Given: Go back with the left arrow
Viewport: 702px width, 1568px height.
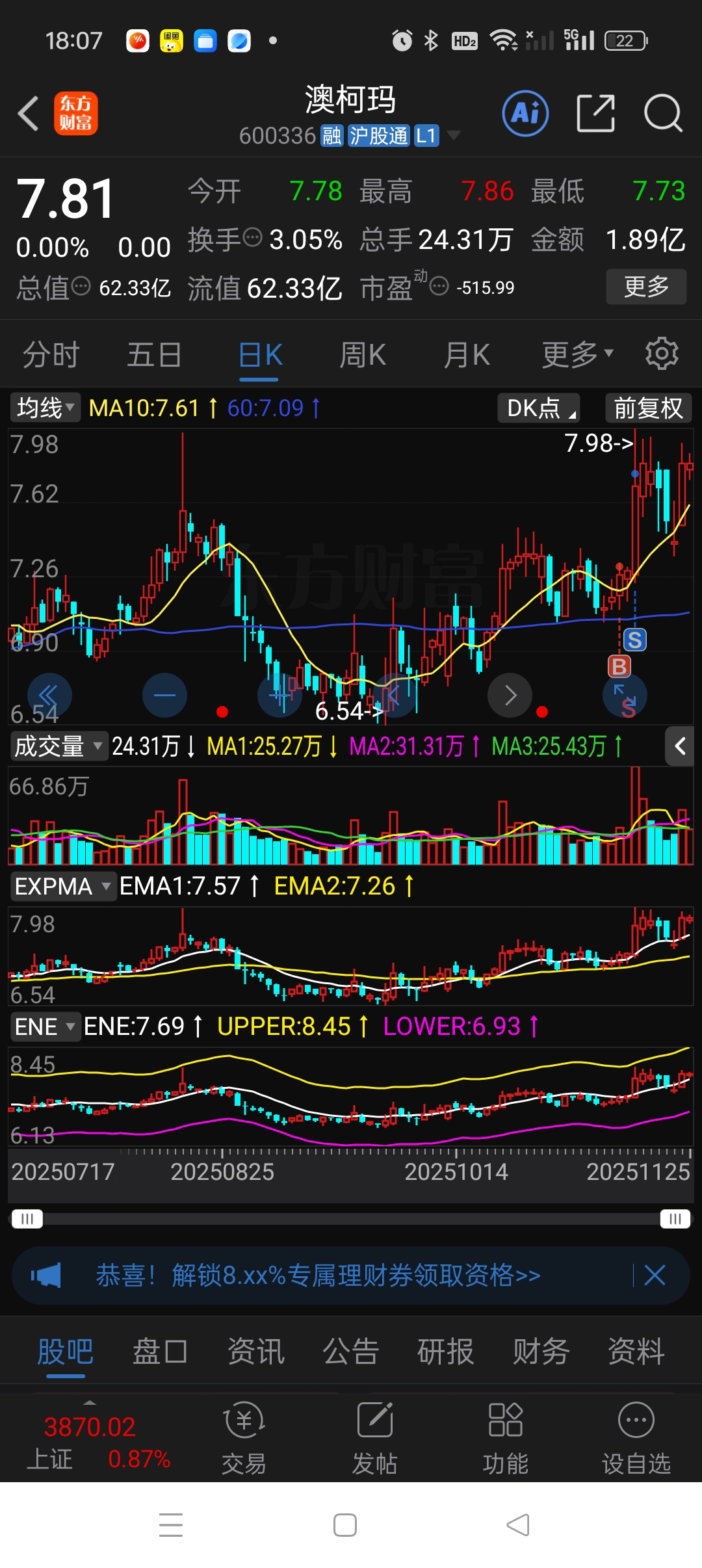Looking at the screenshot, I should click(28, 113).
